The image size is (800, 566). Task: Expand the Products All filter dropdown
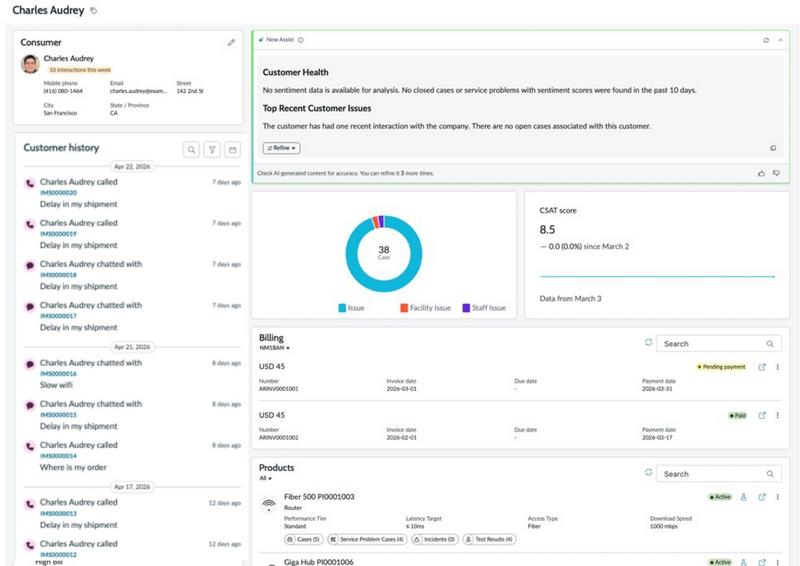pos(265,478)
